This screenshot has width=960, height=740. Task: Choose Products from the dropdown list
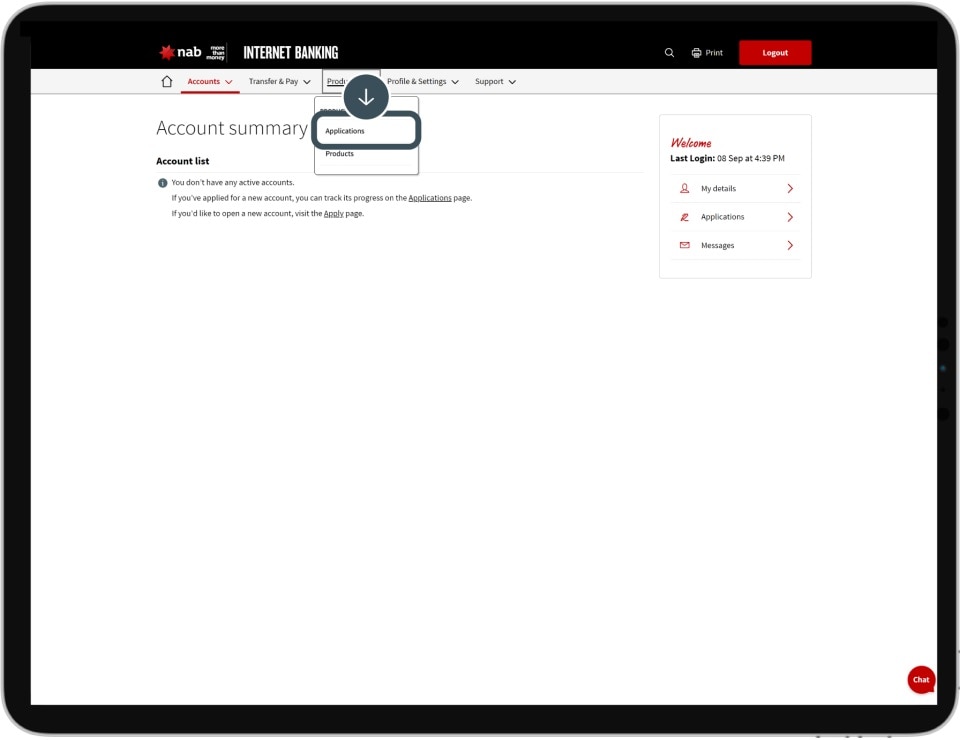pyautogui.click(x=340, y=154)
